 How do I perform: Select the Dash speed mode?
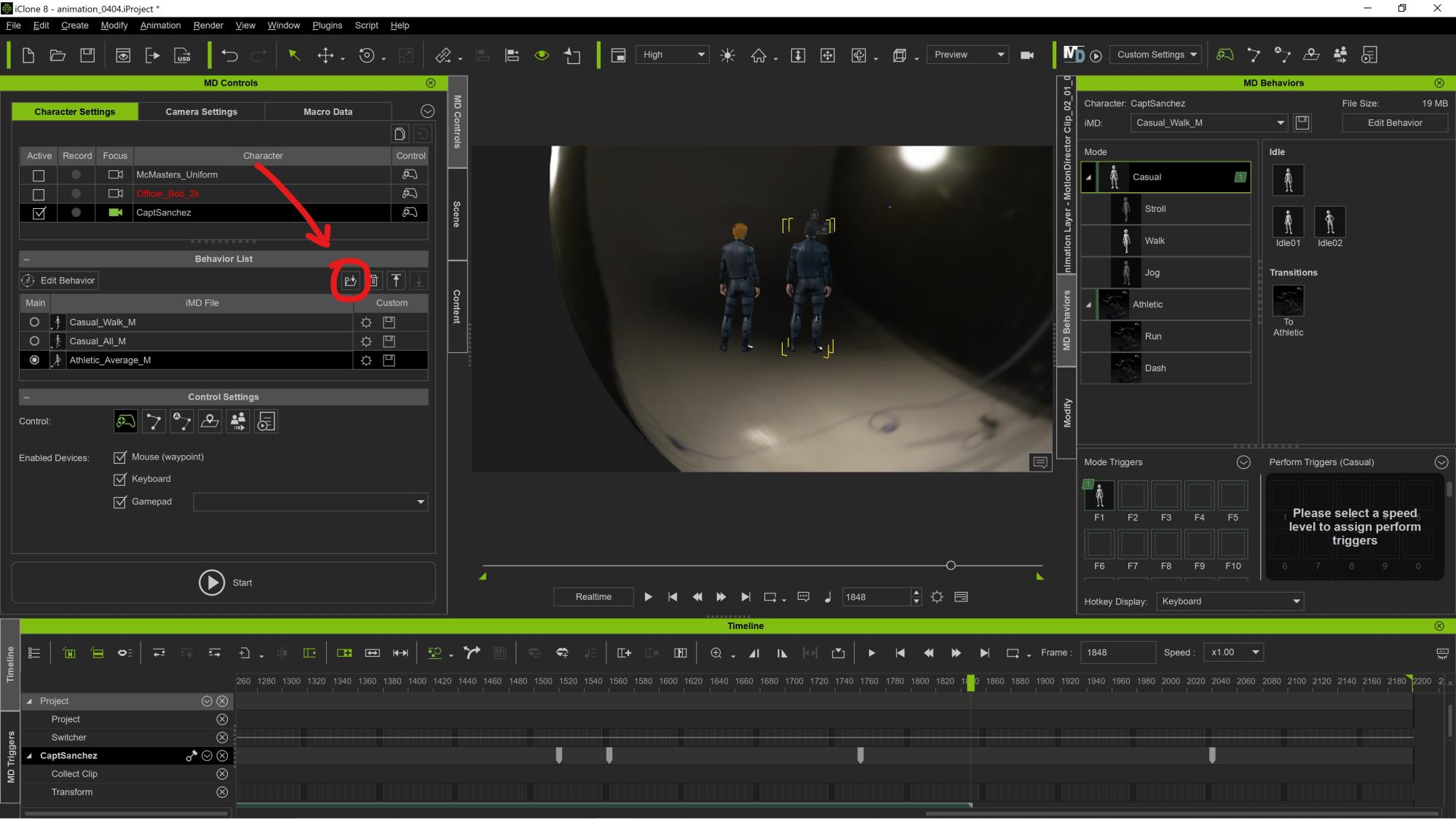pyautogui.click(x=1166, y=368)
